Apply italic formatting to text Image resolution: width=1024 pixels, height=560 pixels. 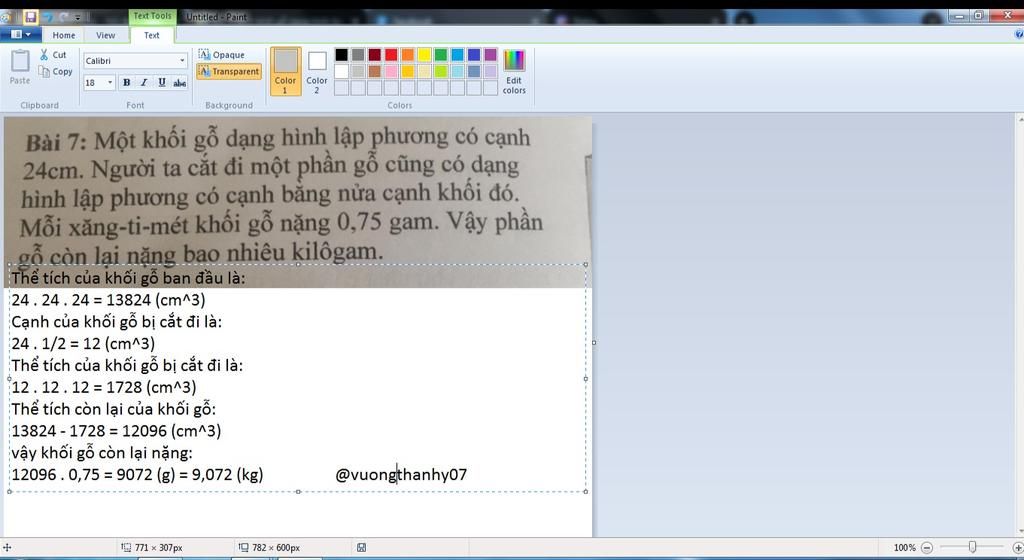coord(144,83)
